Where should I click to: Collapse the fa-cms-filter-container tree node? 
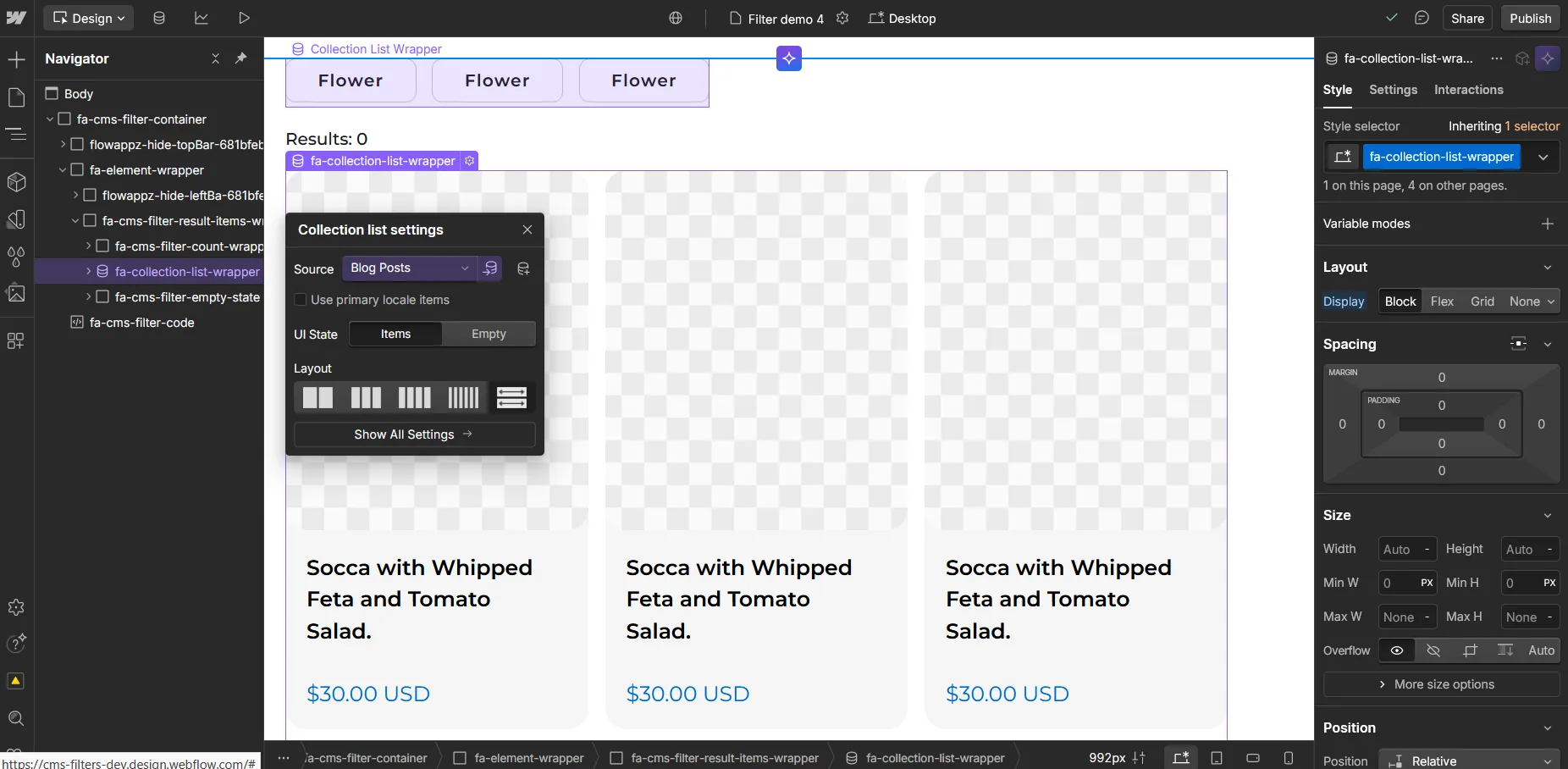(x=50, y=119)
